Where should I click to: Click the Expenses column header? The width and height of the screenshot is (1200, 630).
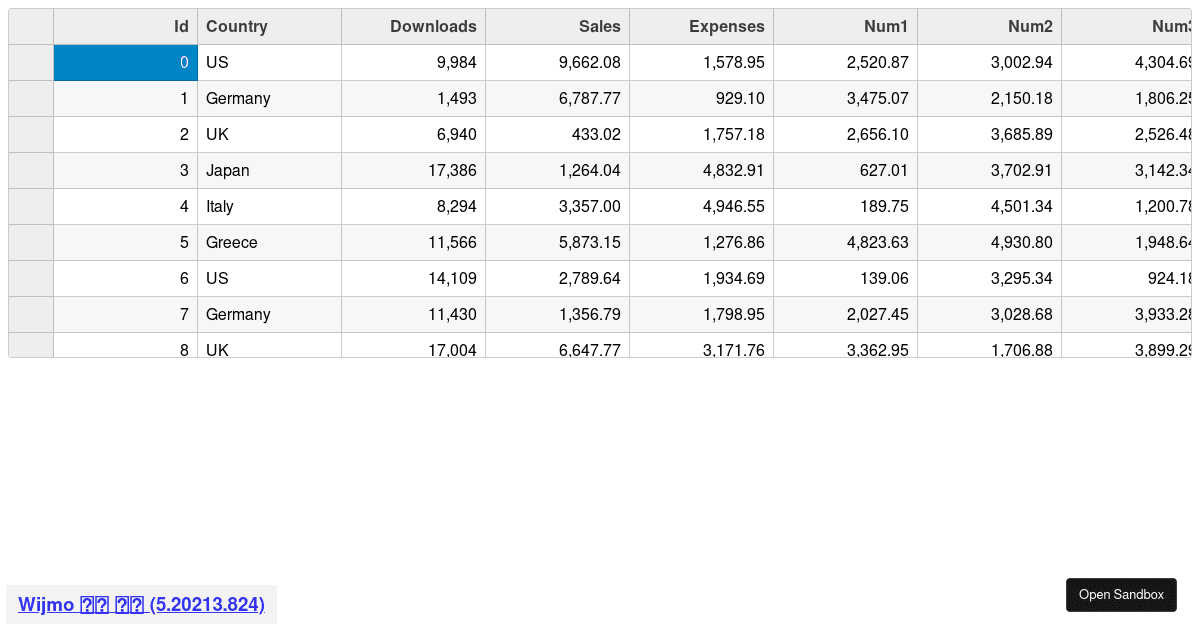(x=701, y=27)
